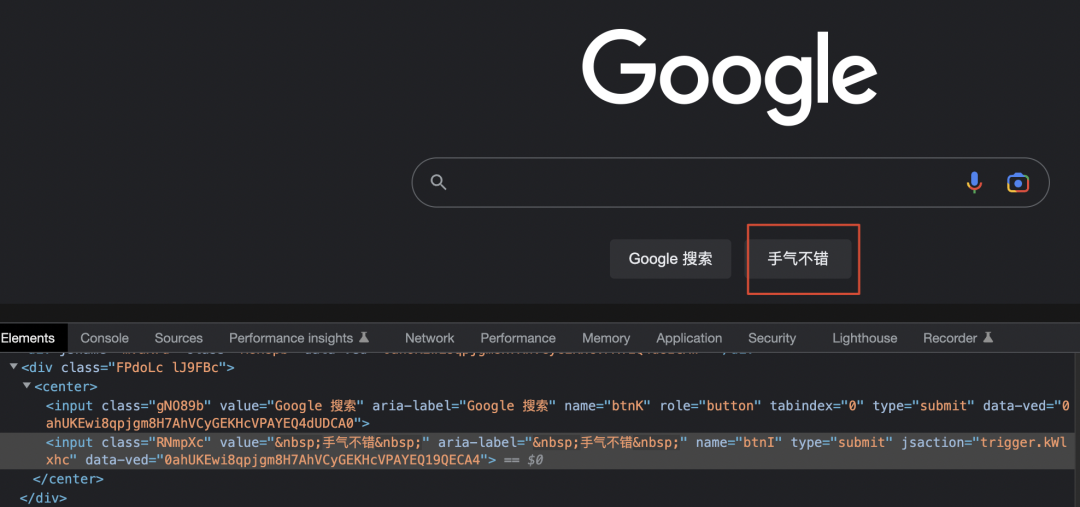Open the Console tab
The width and height of the screenshot is (1080, 507).
105,338
